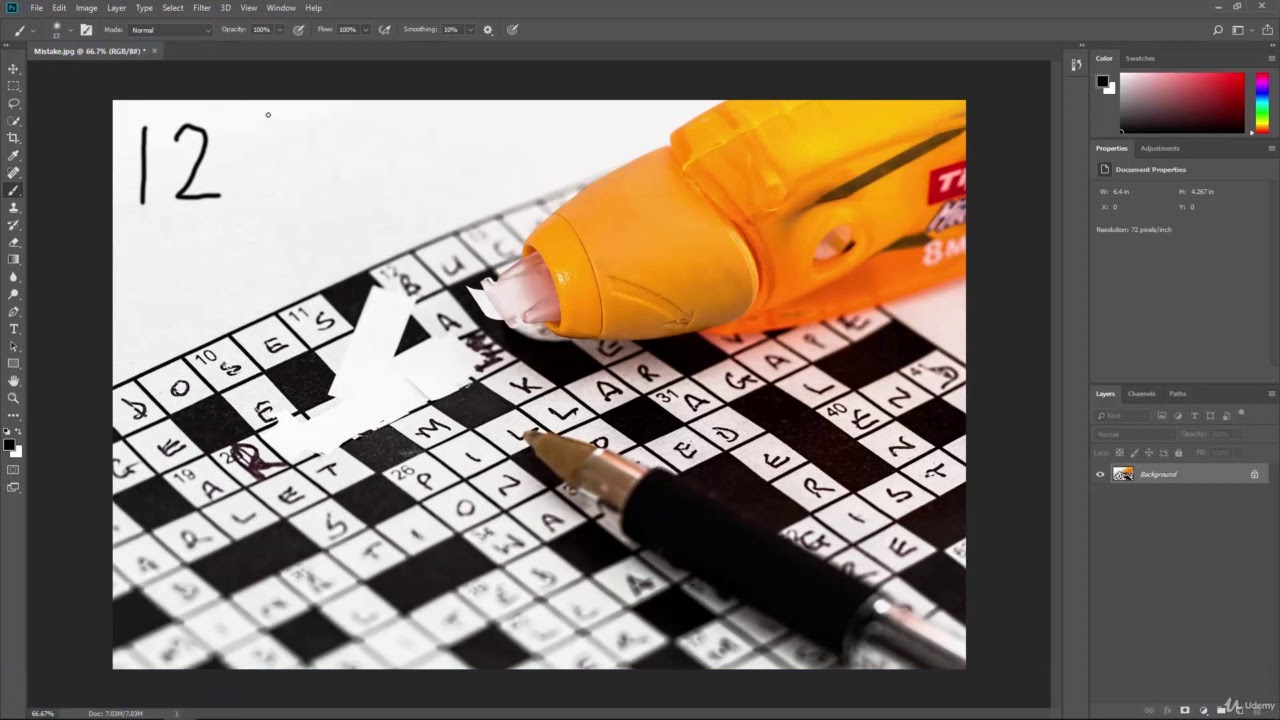Select the Rectangle shape tool

[14, 363]
